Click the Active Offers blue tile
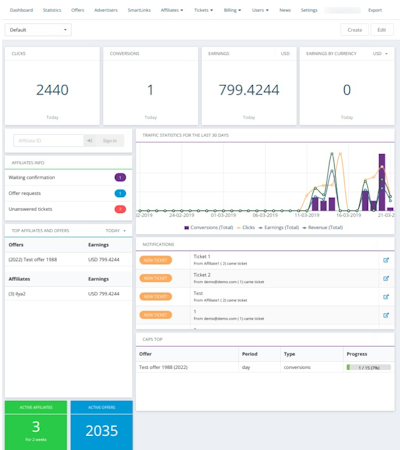This screenshot has height=450, width=400. [x=102, y=425]
